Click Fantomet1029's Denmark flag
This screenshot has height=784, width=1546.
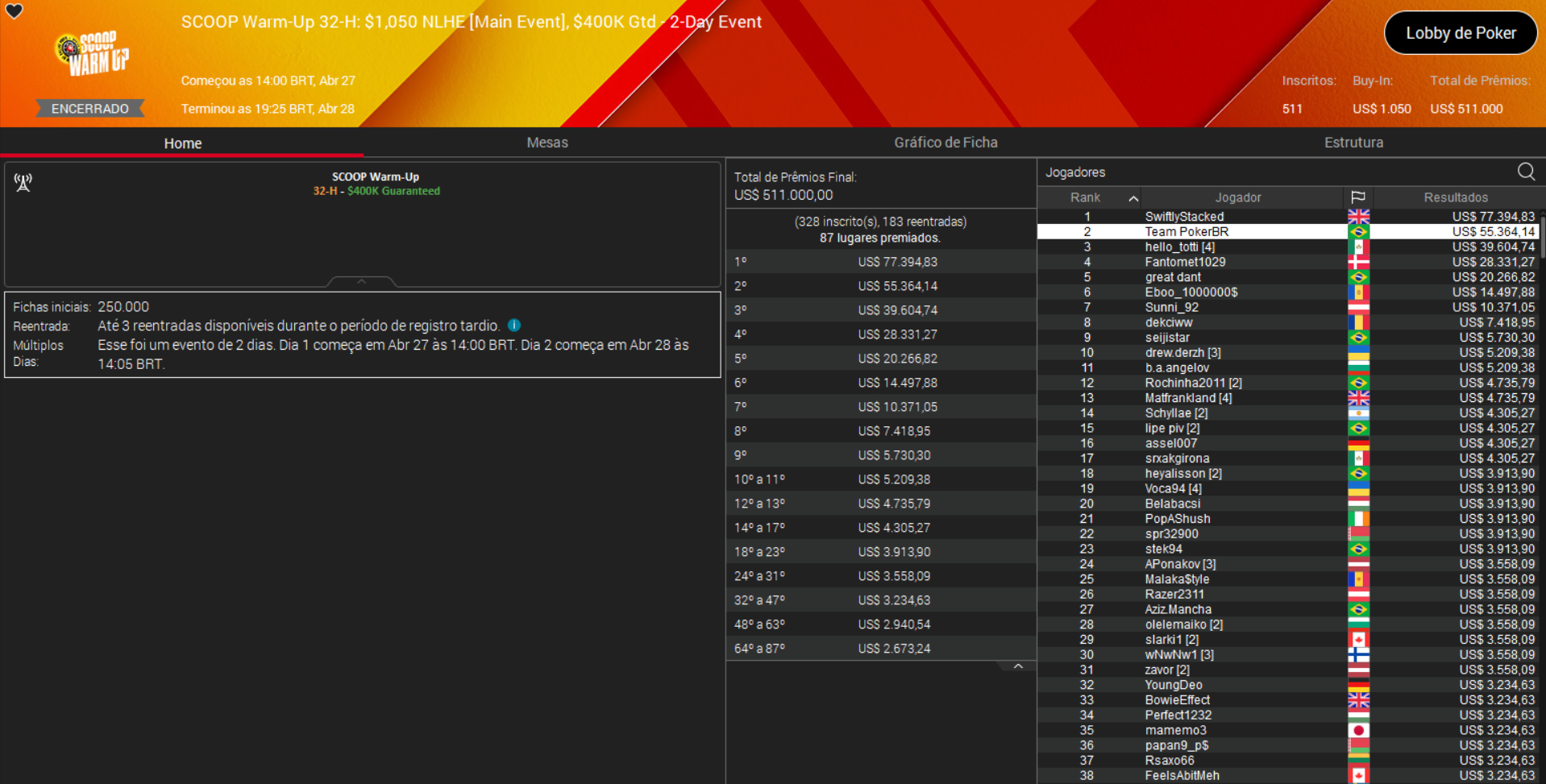coord(1358,262)
